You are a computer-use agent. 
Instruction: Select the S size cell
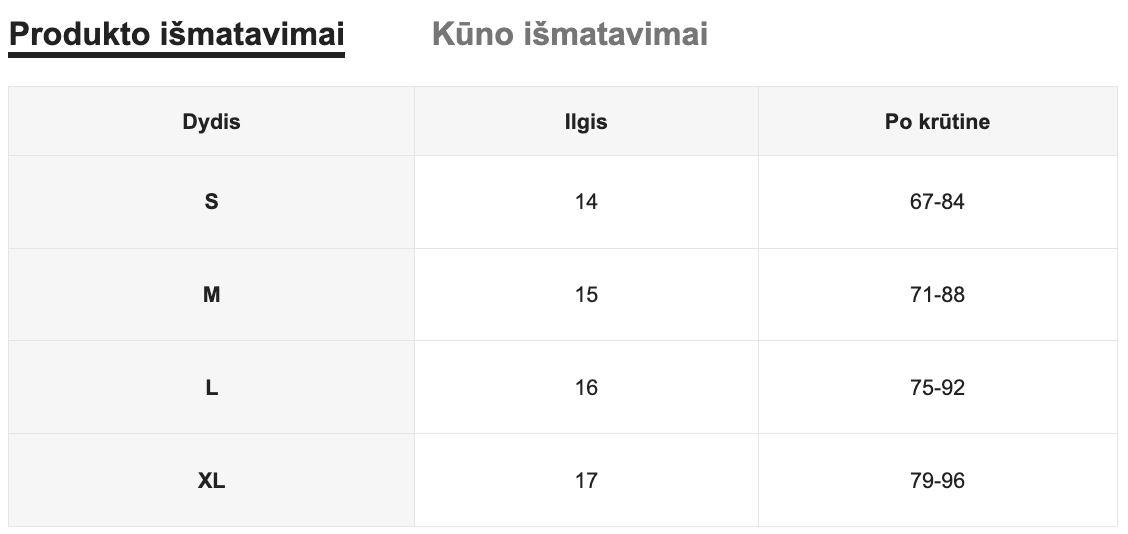pyautogui.click(x=211, y=202)
